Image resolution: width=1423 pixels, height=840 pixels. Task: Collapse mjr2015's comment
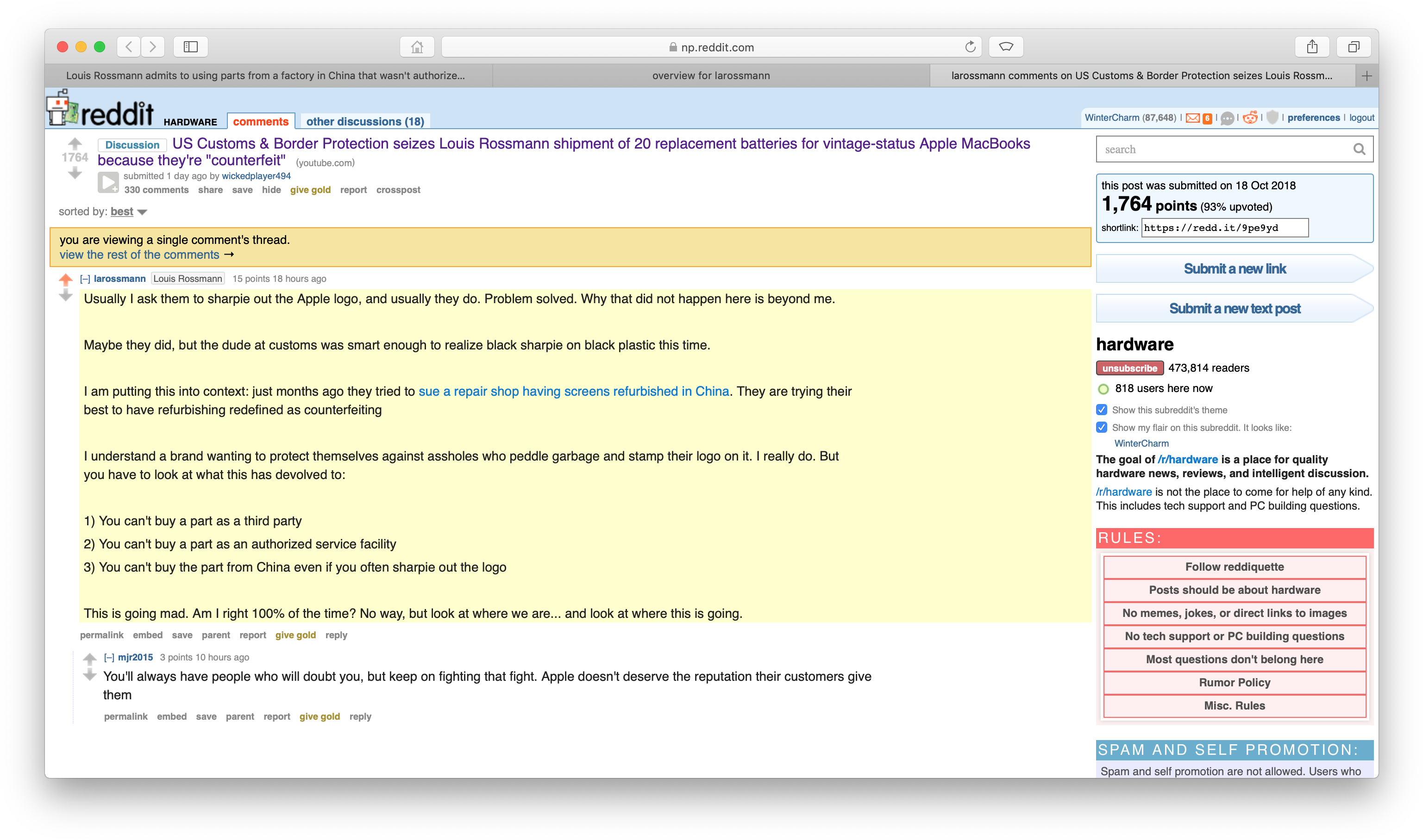(109, 658)
